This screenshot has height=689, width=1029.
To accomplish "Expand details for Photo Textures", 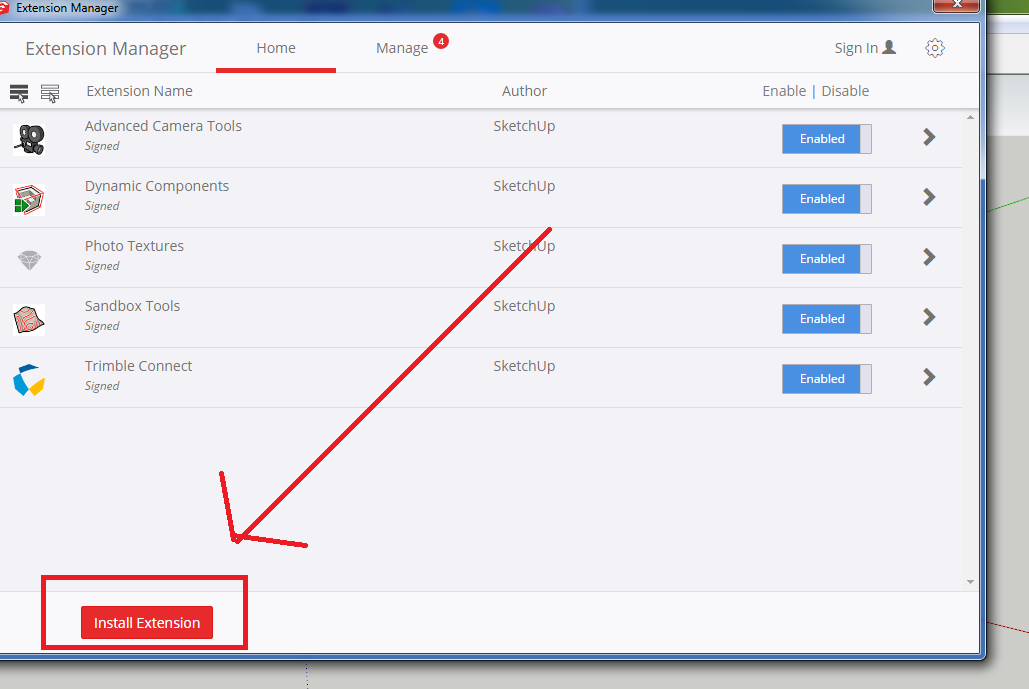I will click(x=928, y=258).
